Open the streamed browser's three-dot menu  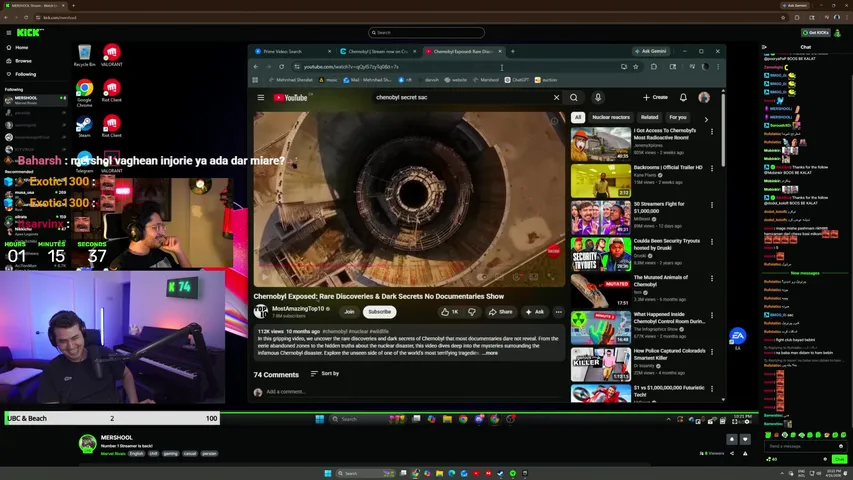[718, 66]
